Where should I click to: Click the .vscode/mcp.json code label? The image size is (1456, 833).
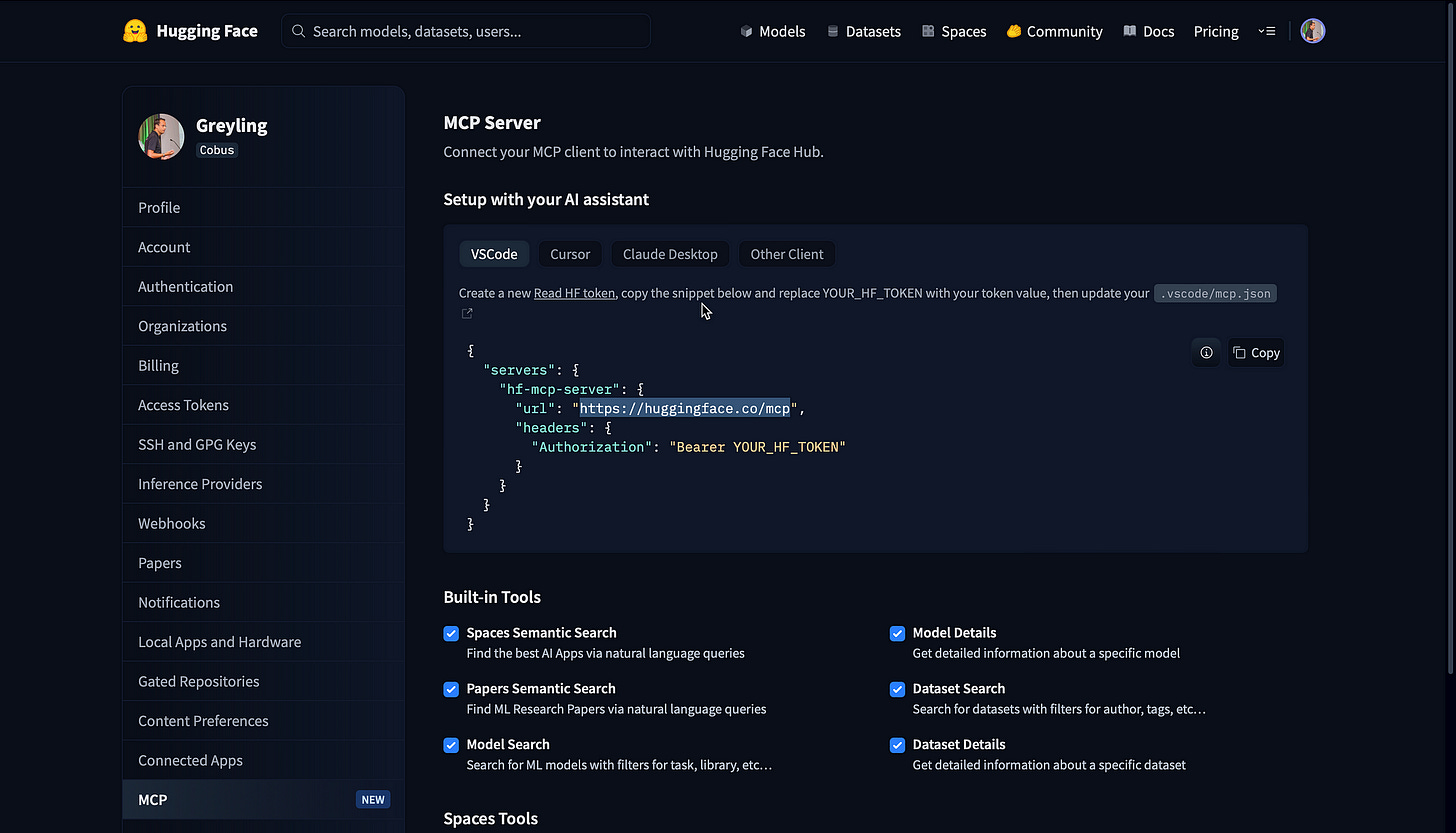click(1215, 294)
